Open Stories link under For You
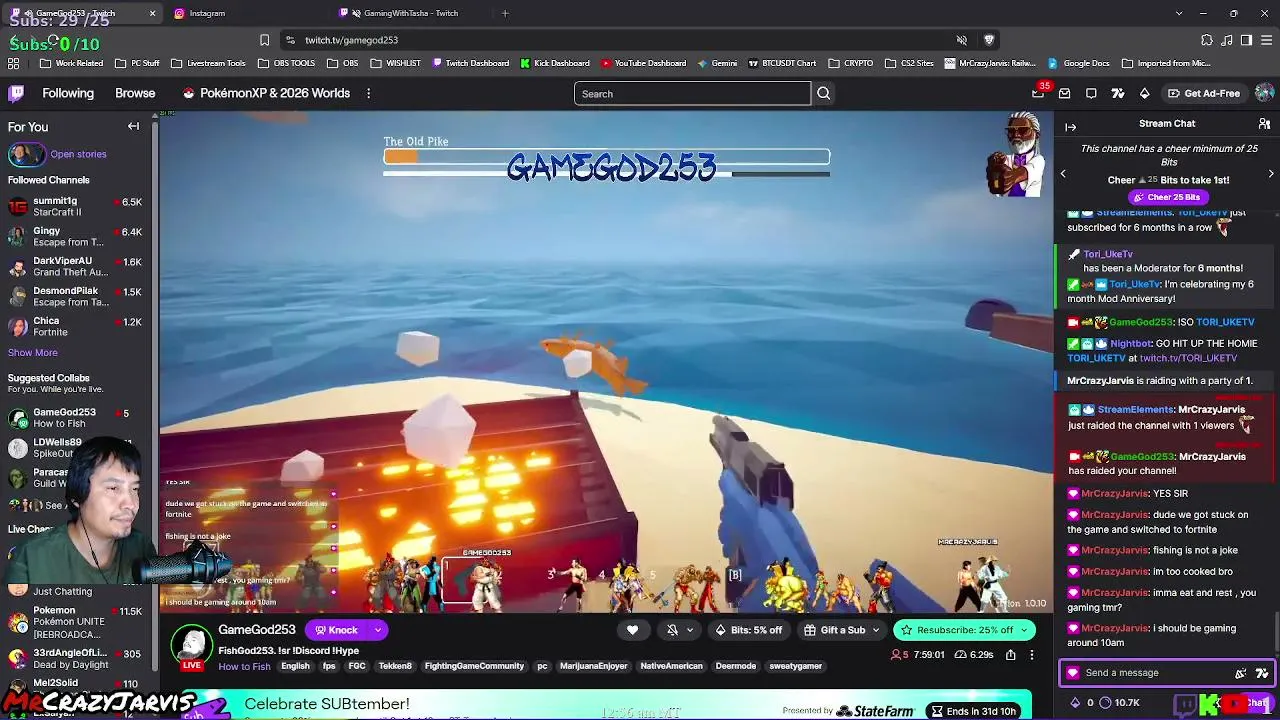Screen dimensions: 1280x720 [x=78, y=154]
